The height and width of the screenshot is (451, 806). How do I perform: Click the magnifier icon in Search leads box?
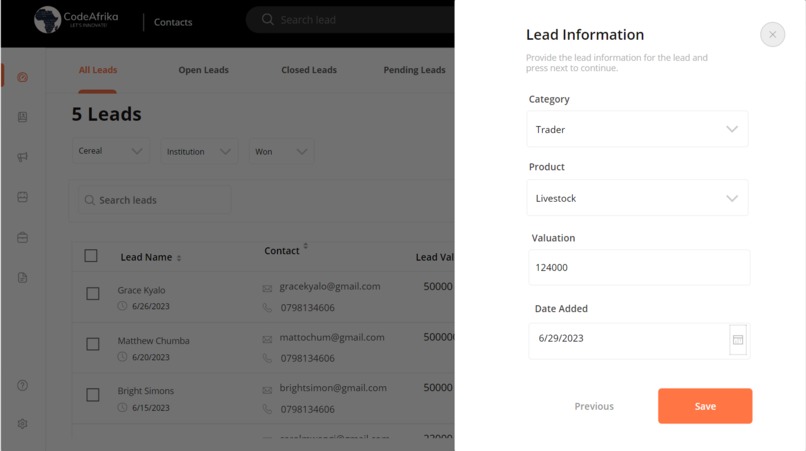point(89,200)
